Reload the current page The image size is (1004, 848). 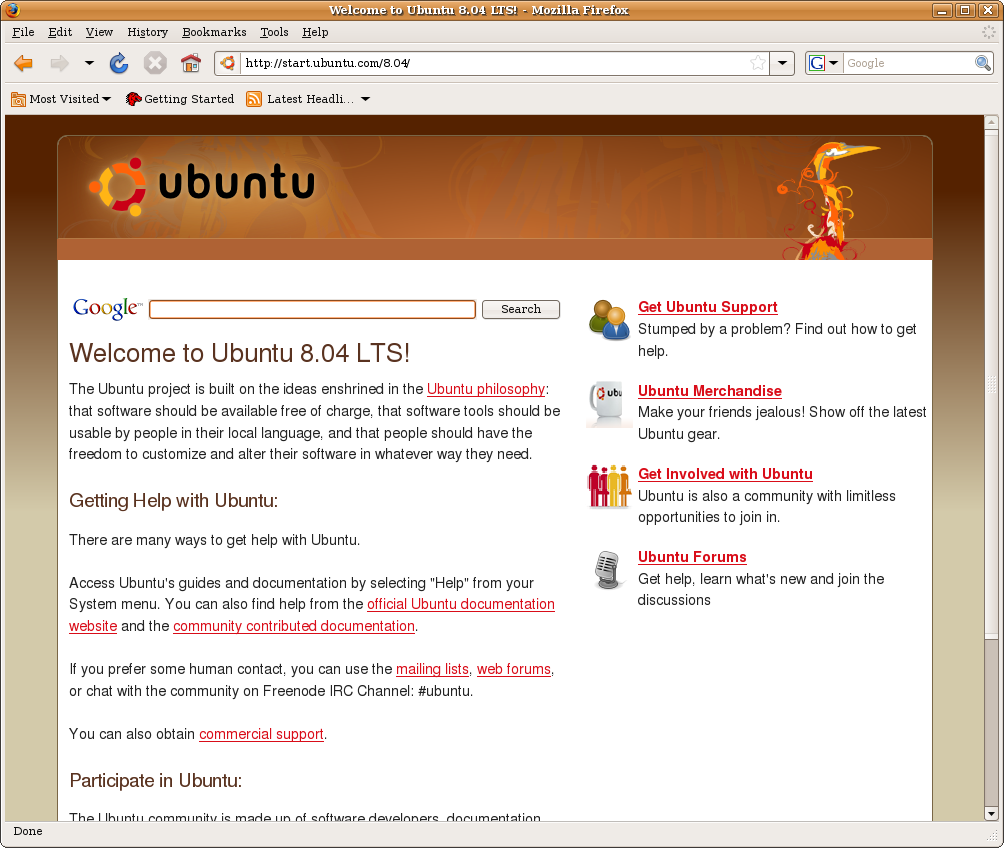point(119,63)
